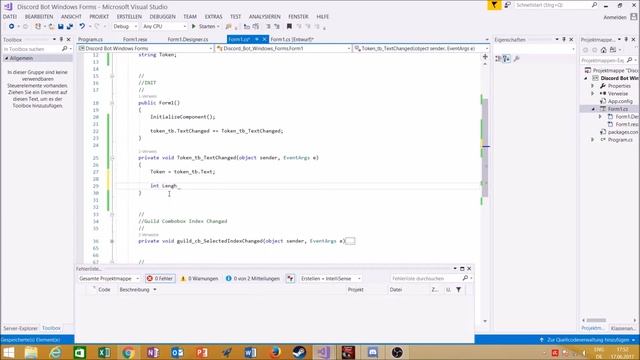Collapse the Allgemein toolbox group
640x360 pixels.
point(6,58)
